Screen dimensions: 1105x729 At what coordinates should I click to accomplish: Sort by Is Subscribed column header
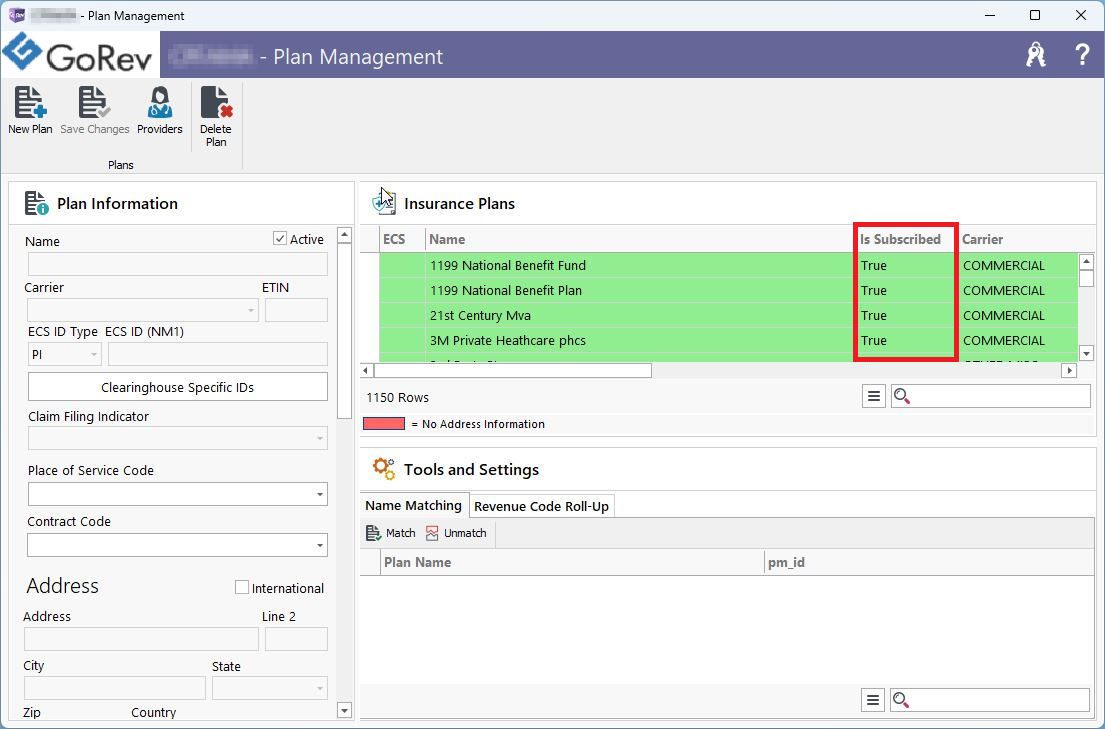[906, 239]
